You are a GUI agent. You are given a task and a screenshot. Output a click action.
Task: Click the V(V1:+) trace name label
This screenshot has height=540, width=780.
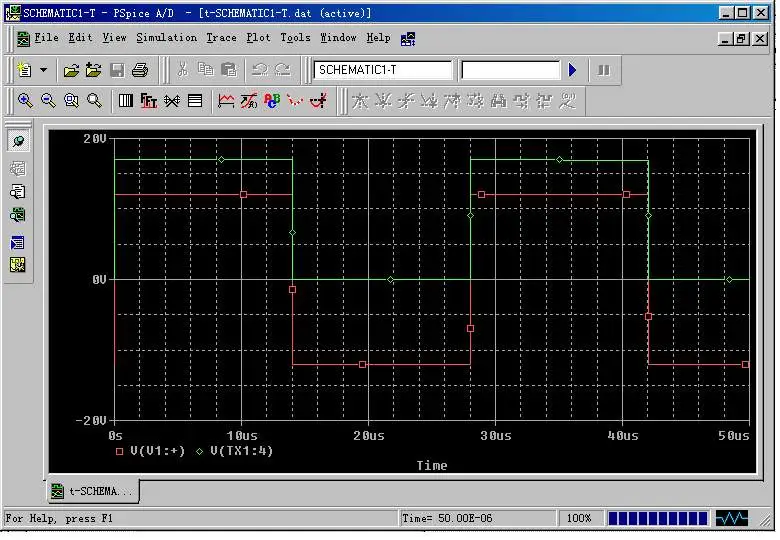pos(158,451)
